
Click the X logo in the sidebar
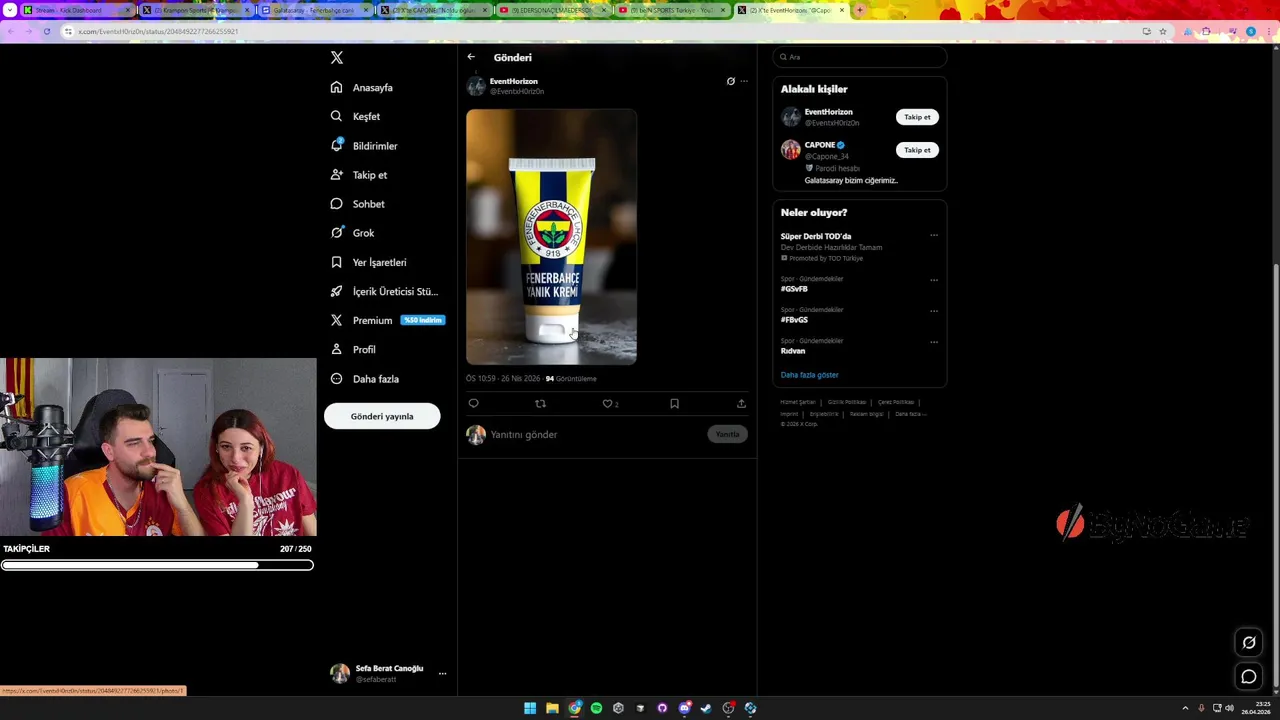[x=337, y=58]
